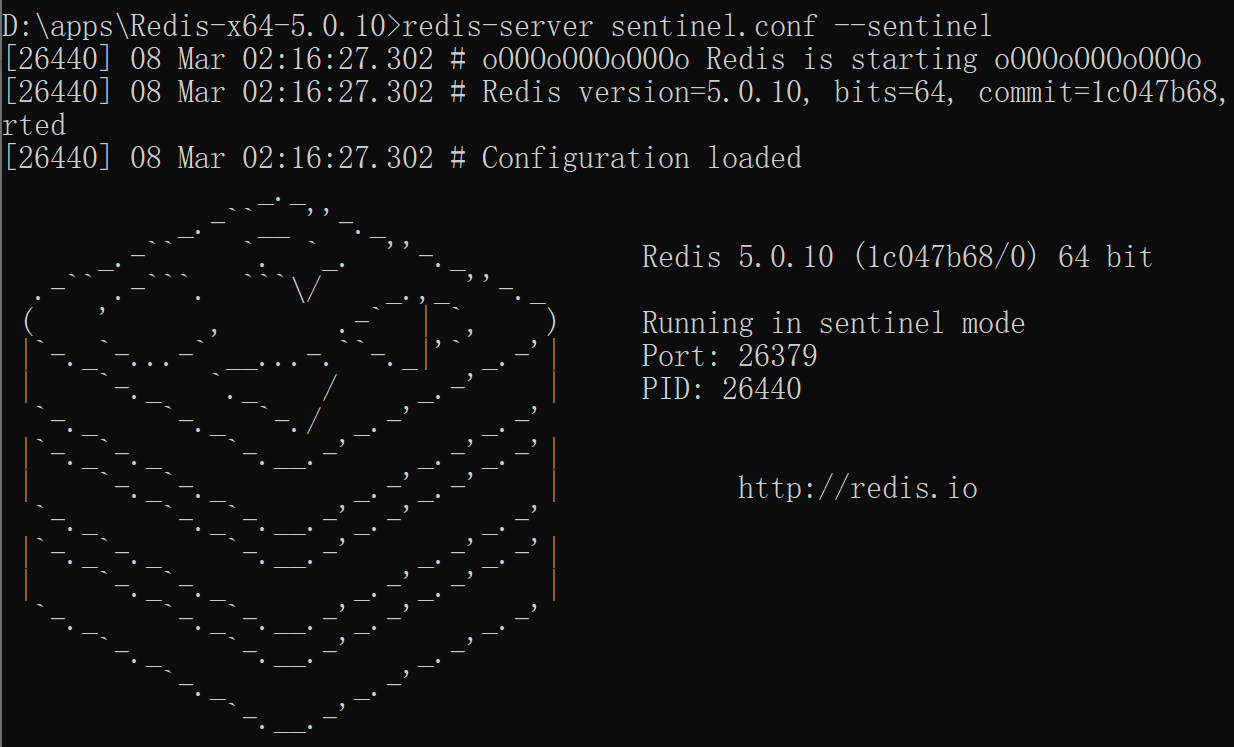The image size is (1234, 747).
Task: Click the D:\apps\Redis-x64-5.0.10 prompt path
Action: click(193, 26)
